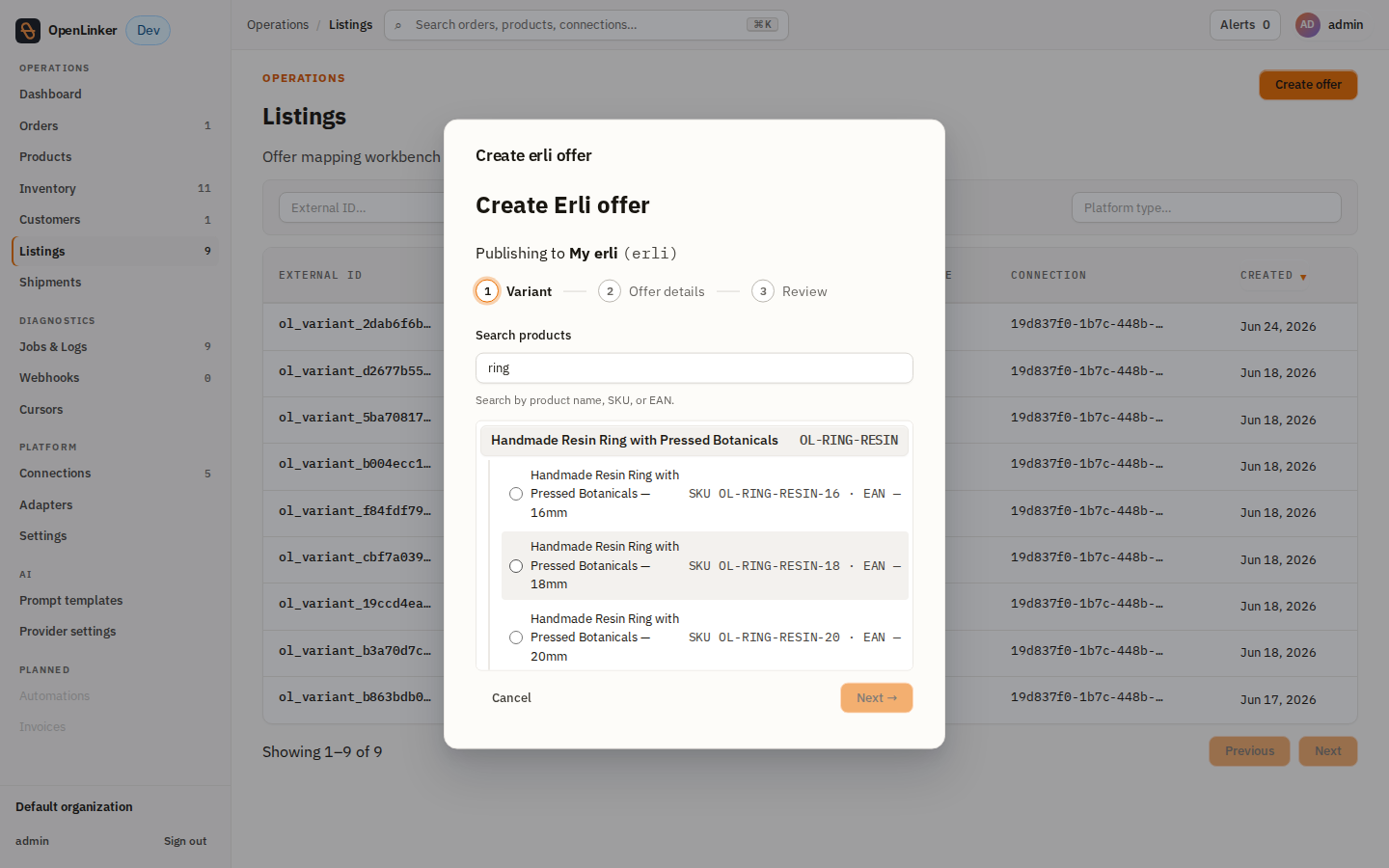Click row ol_variant_cbf7a039
This screenshot has width=1389, height=868.
[x=810, y=559]
